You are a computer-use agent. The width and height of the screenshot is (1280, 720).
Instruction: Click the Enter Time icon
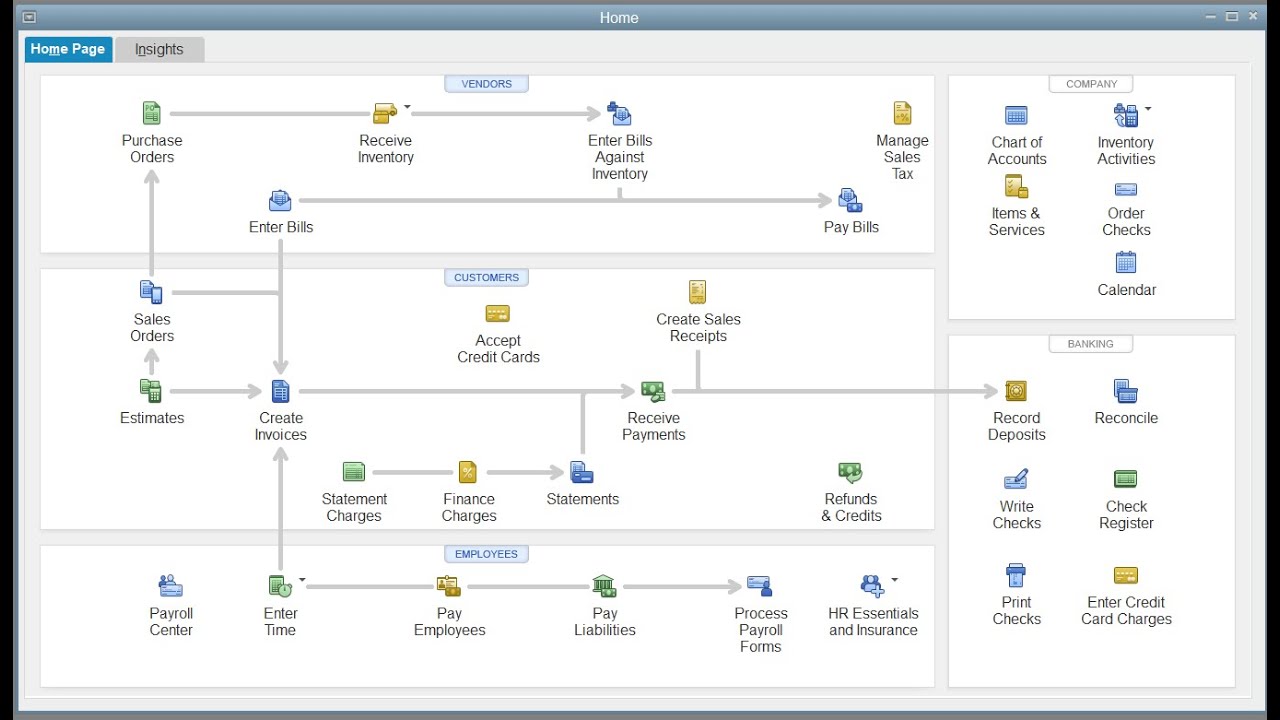point(280,586)
